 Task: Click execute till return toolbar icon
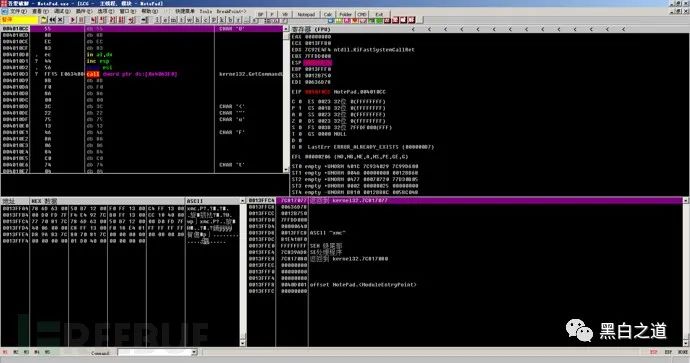pos(132,20)
